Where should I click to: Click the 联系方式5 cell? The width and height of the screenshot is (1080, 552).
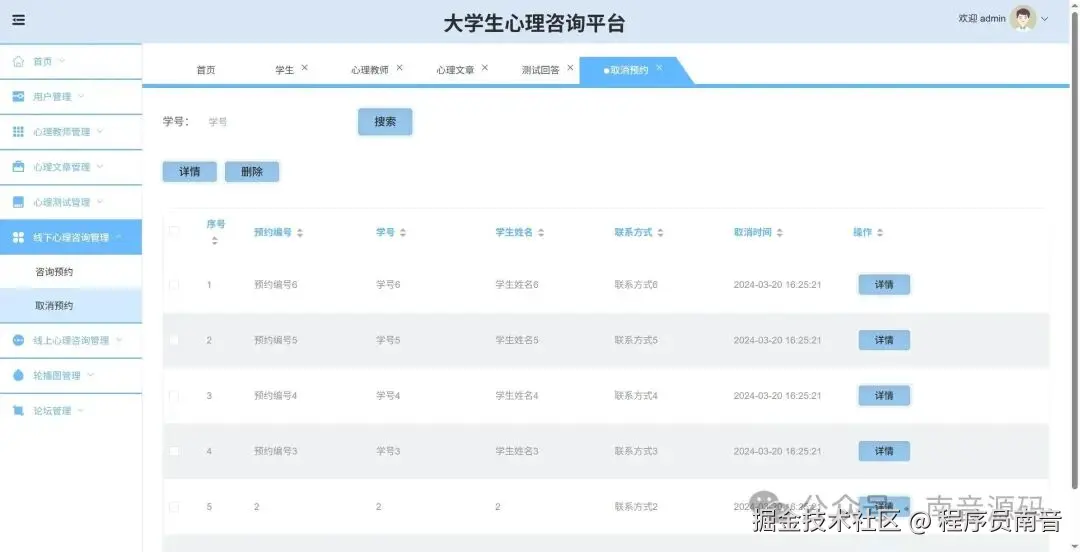(x=636, y=340)
